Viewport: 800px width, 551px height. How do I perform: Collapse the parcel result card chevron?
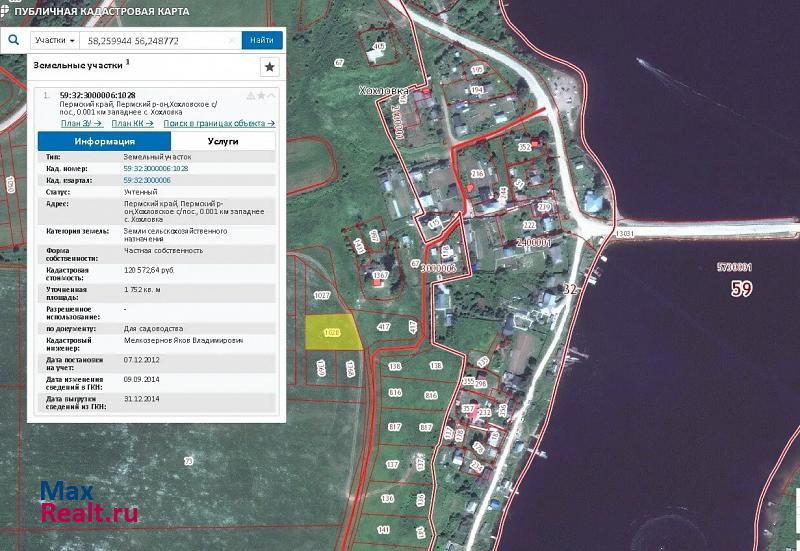[272, 96]
